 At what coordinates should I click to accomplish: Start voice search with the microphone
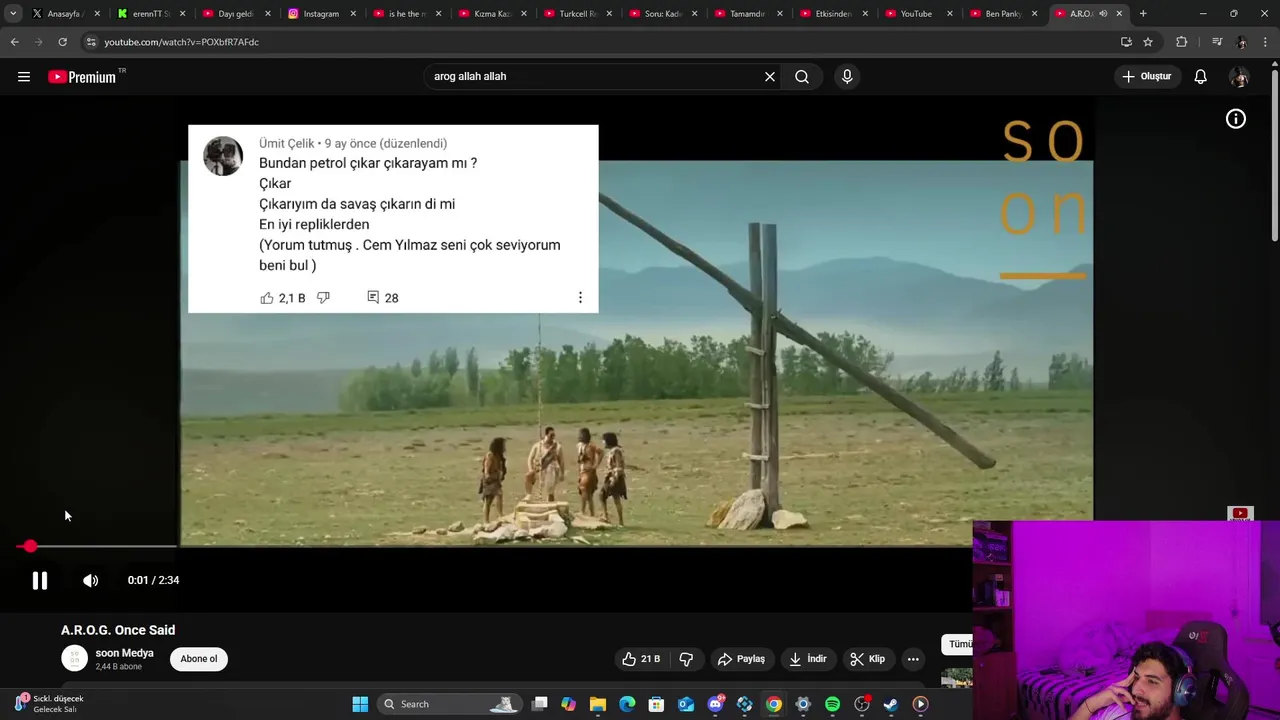pyautogui.click(x=847, y=76)
